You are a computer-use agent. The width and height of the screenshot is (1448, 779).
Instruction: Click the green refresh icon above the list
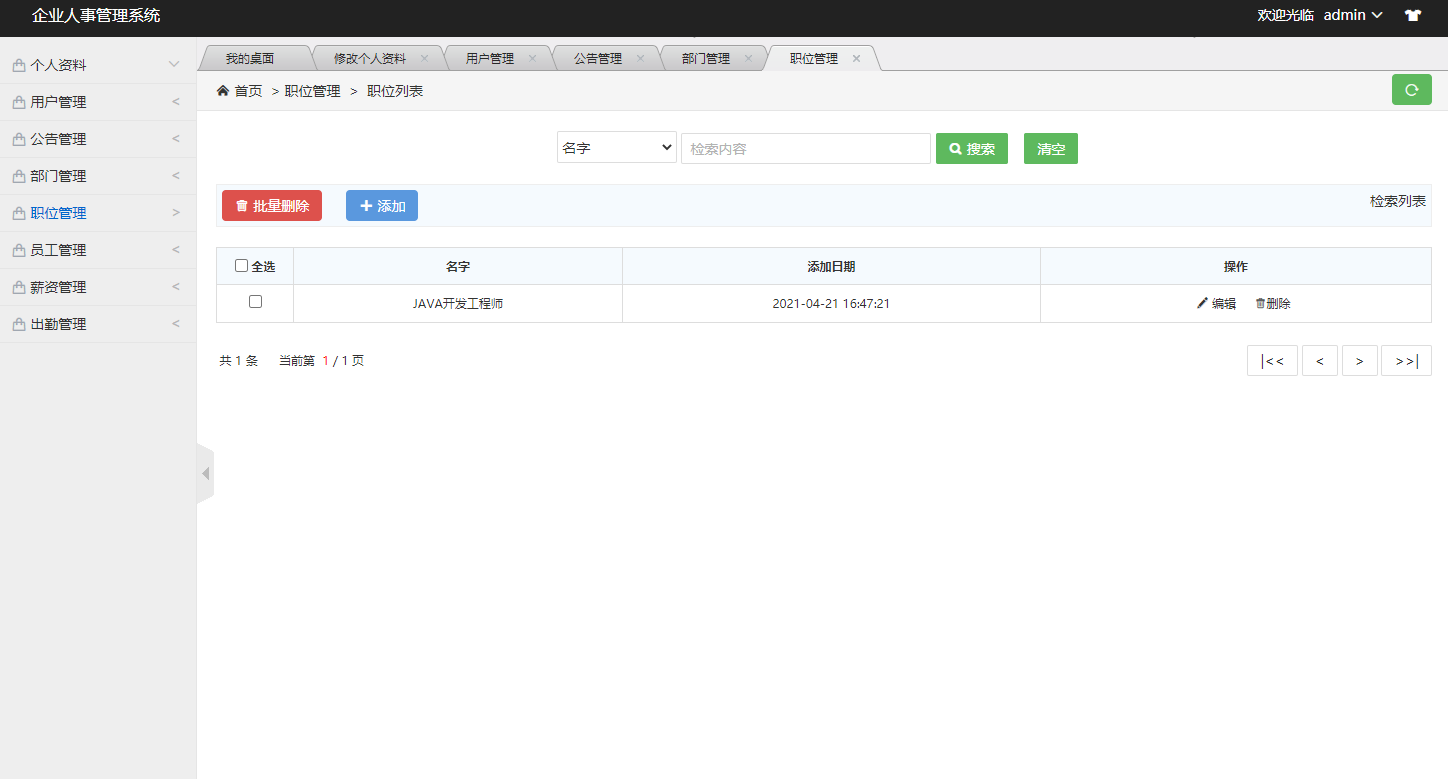click(1411, 89)
